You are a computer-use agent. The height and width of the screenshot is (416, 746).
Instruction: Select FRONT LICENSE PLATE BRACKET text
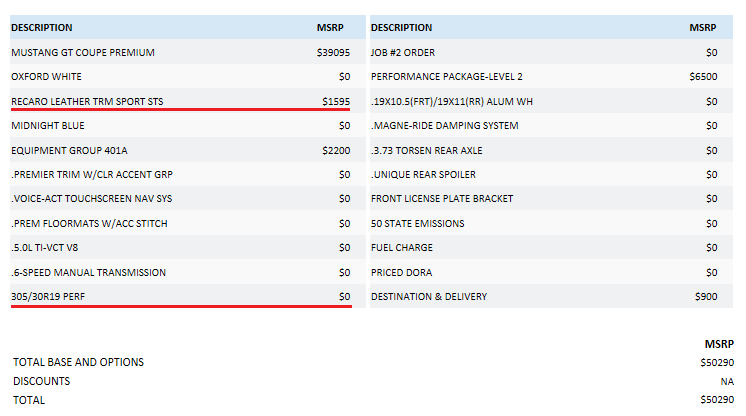pyautogui.click(x=442, y=198)
